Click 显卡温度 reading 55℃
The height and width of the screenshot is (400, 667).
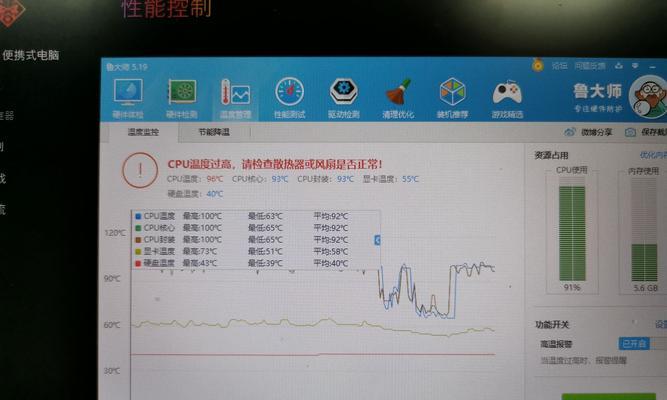(410, 179)
